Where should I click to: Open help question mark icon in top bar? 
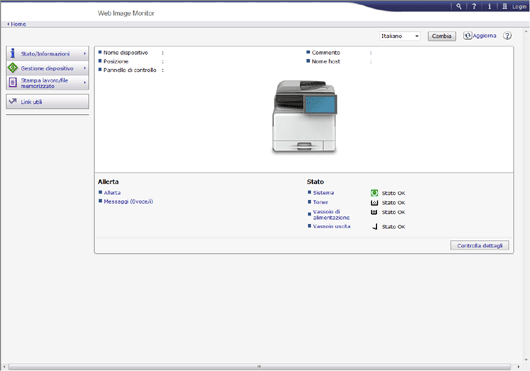tap(474, 6)
